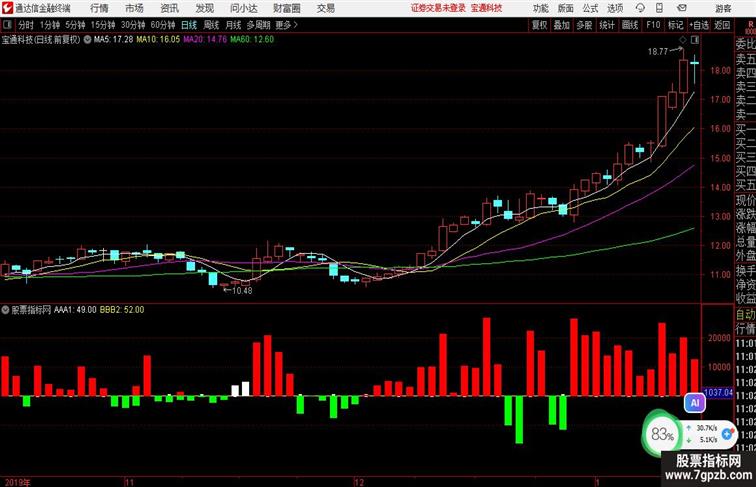Click the 多股 toolbar button

[584, 25]
